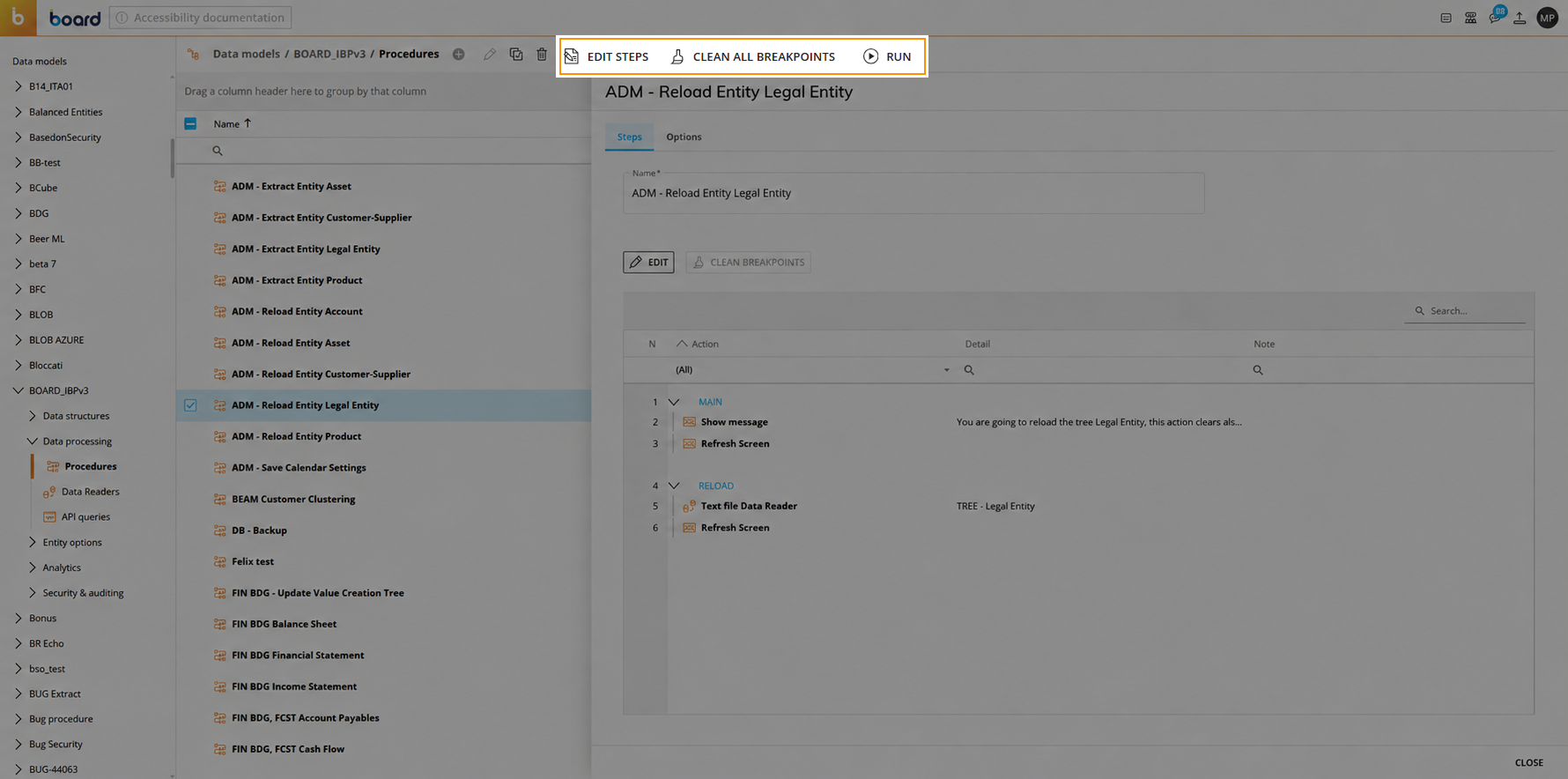Expand Entity options node
This screenshot has width=1568, height=779.
pos(33,542)
